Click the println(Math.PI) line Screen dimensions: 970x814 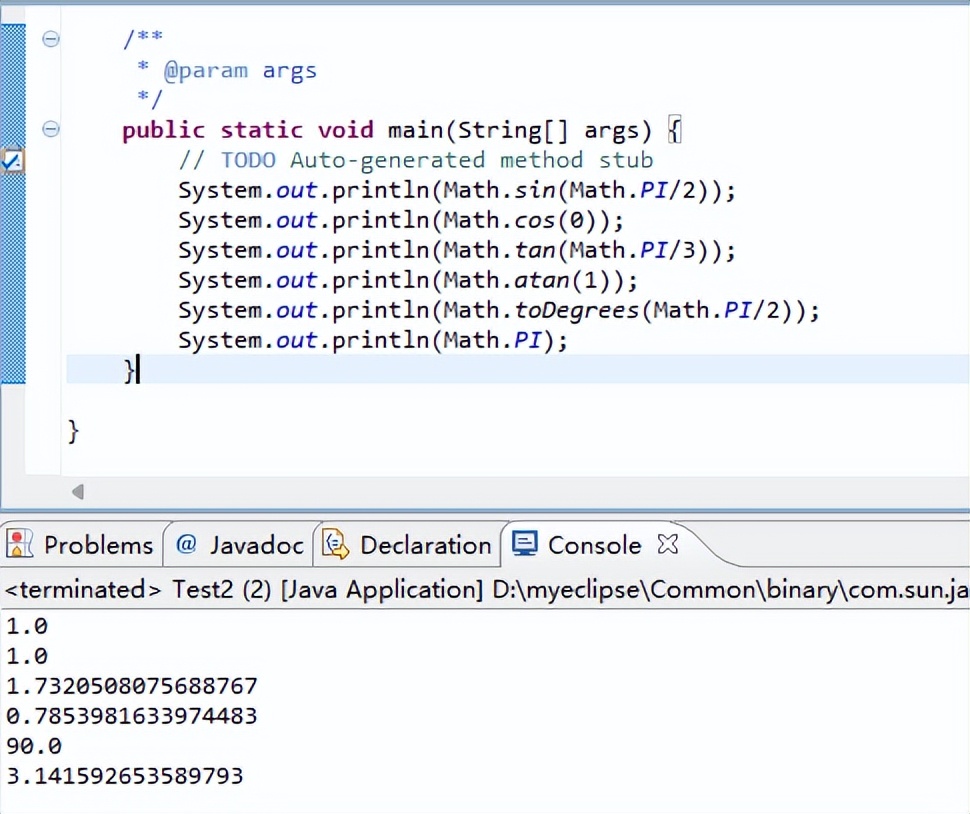click(373, 341)
